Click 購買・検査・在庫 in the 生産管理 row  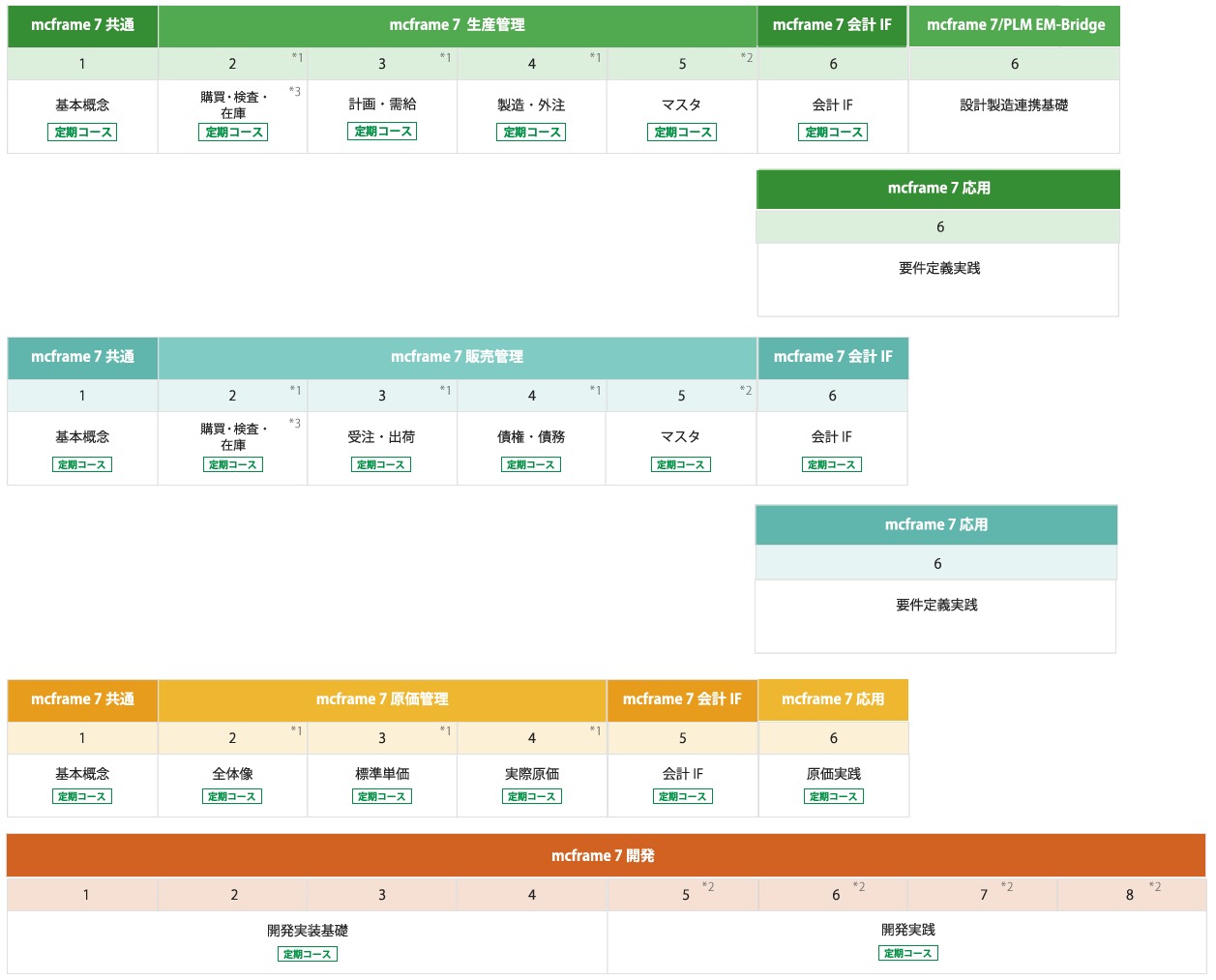click(x=233, y=104)
